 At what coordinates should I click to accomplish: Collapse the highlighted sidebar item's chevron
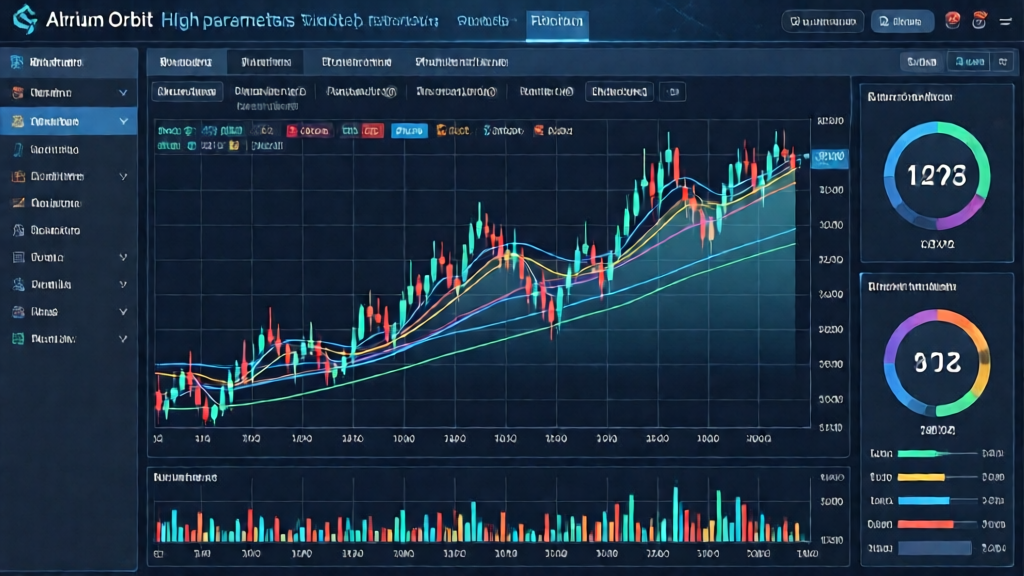point(123,121)
